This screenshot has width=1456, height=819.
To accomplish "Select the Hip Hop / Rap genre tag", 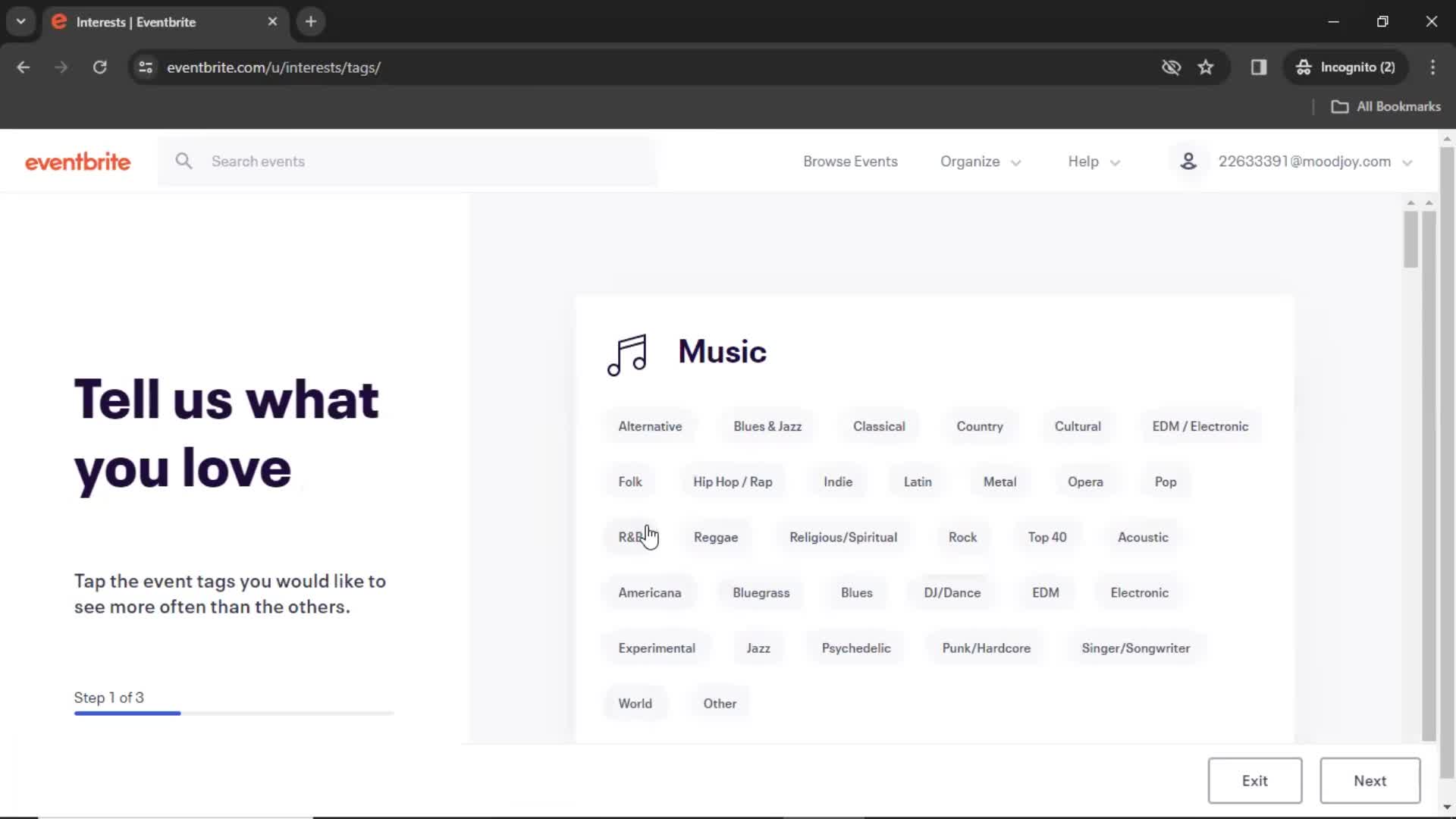I will click(733, 481).
